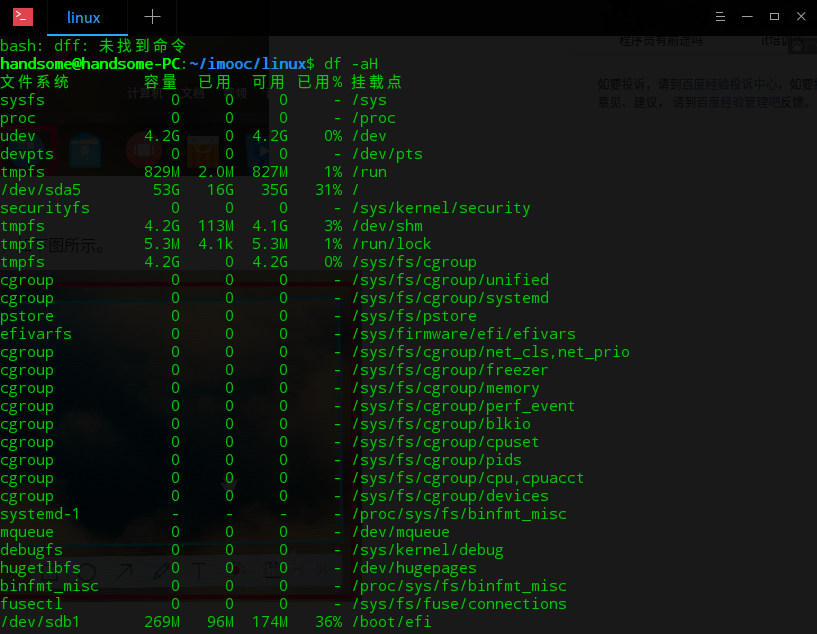The image size is (817, 634).
Task: Click the udev filesystem name
Action: pos(18,136)
